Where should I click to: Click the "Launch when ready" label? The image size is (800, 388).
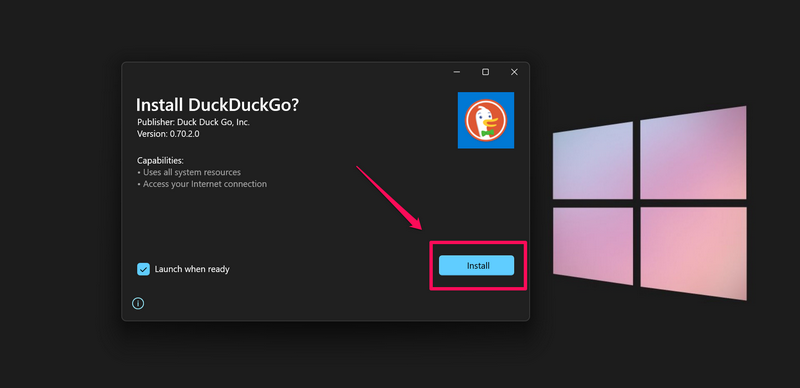click(192, 269)
